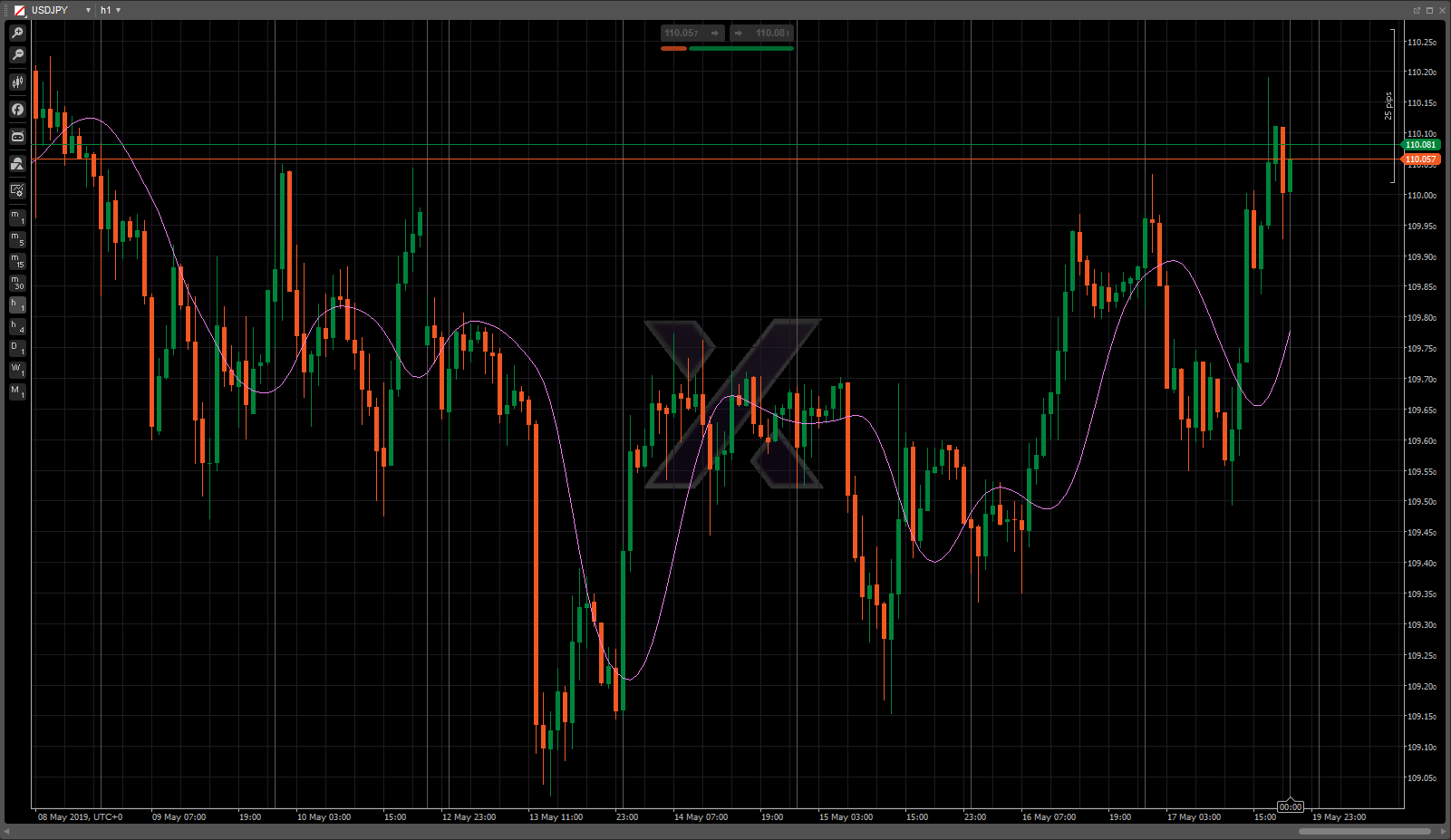Zoom out of the chart

17,54
